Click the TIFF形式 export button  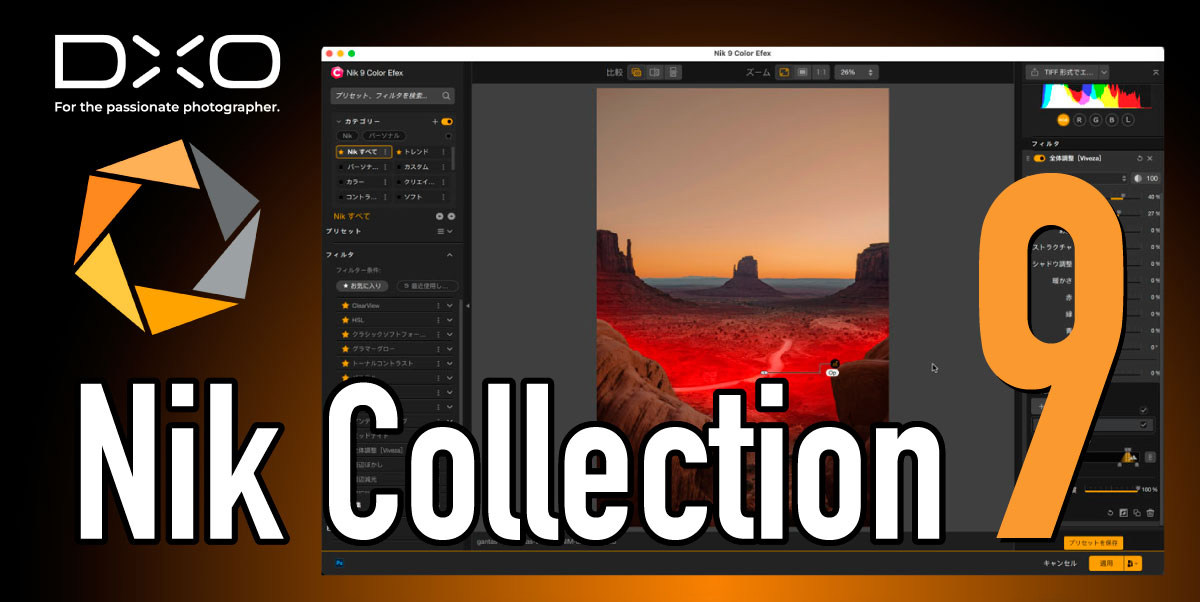click(1061, 72)
